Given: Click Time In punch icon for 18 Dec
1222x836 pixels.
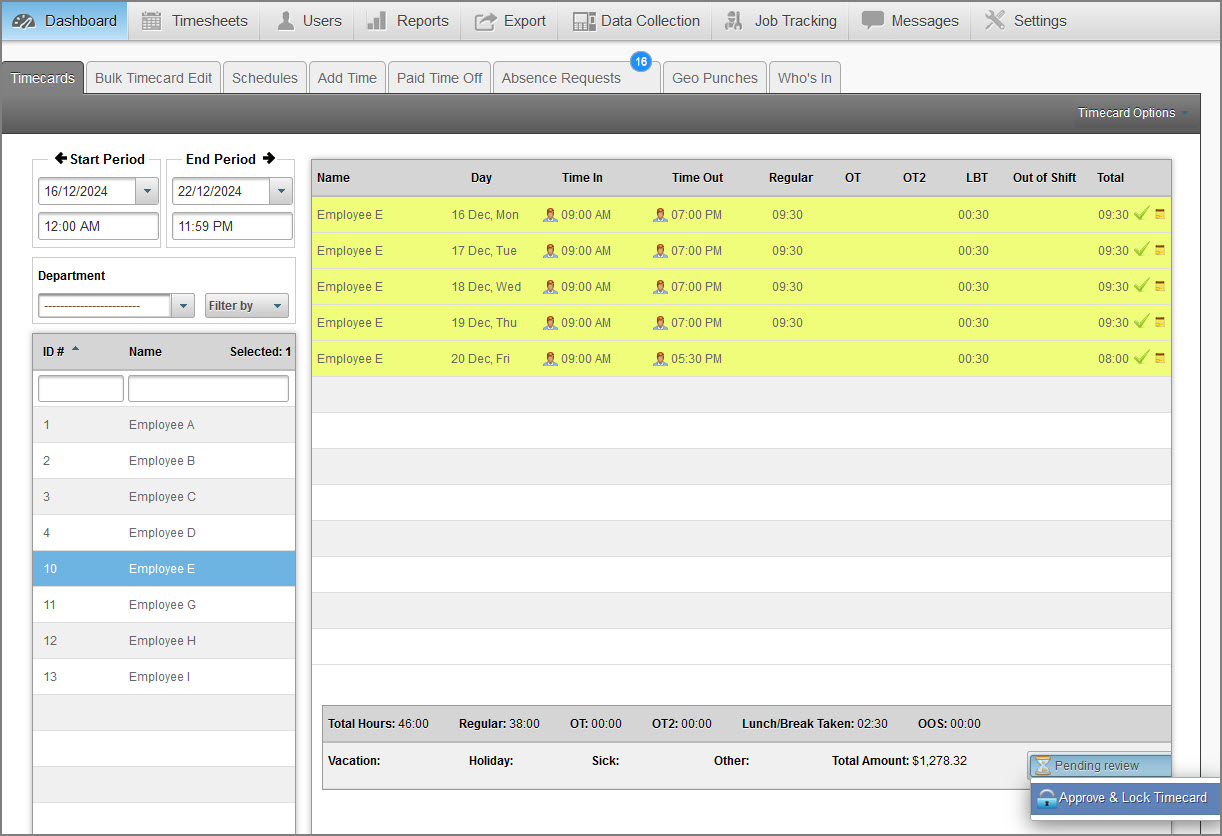Looking at the screenshot, I should pyautogui.click(x=550, y=287).
